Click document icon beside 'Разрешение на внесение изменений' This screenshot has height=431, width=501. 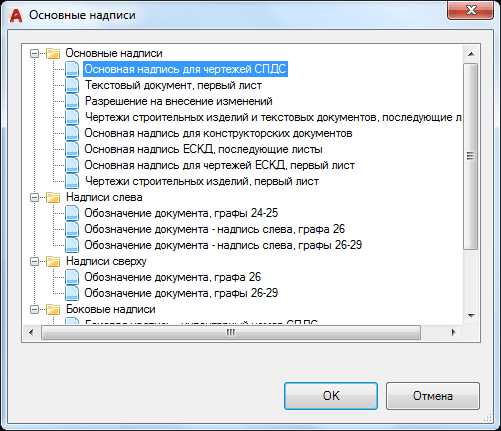click(x=72, y=101)
